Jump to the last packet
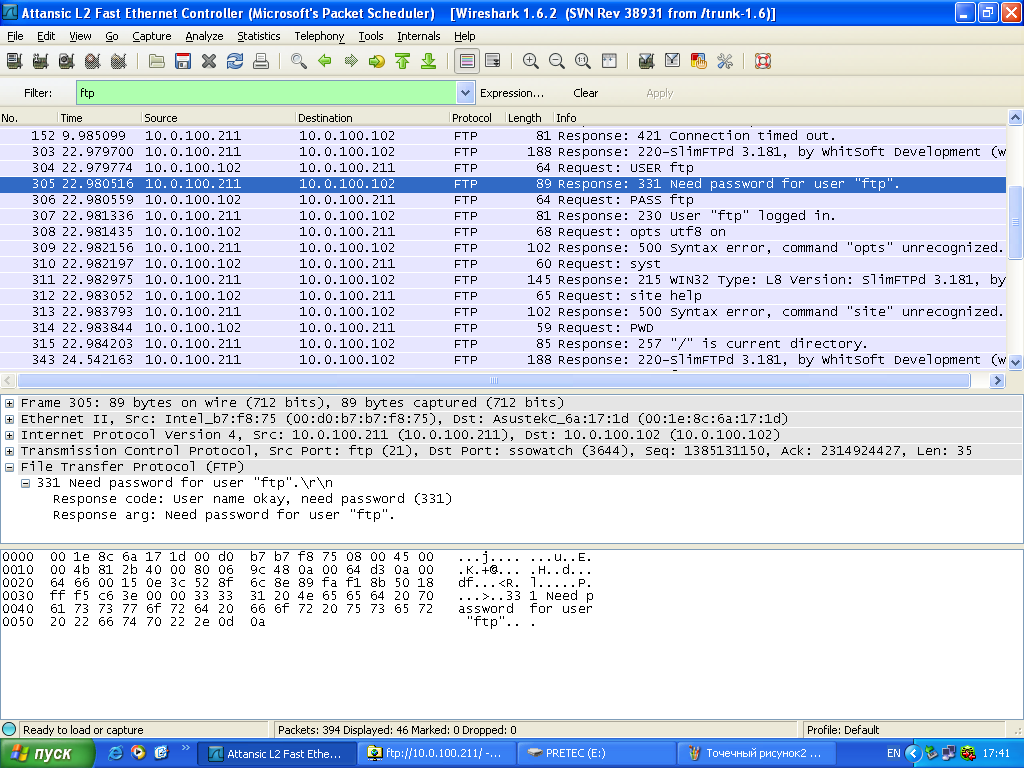1024x768 pixels. coord(428,61)
